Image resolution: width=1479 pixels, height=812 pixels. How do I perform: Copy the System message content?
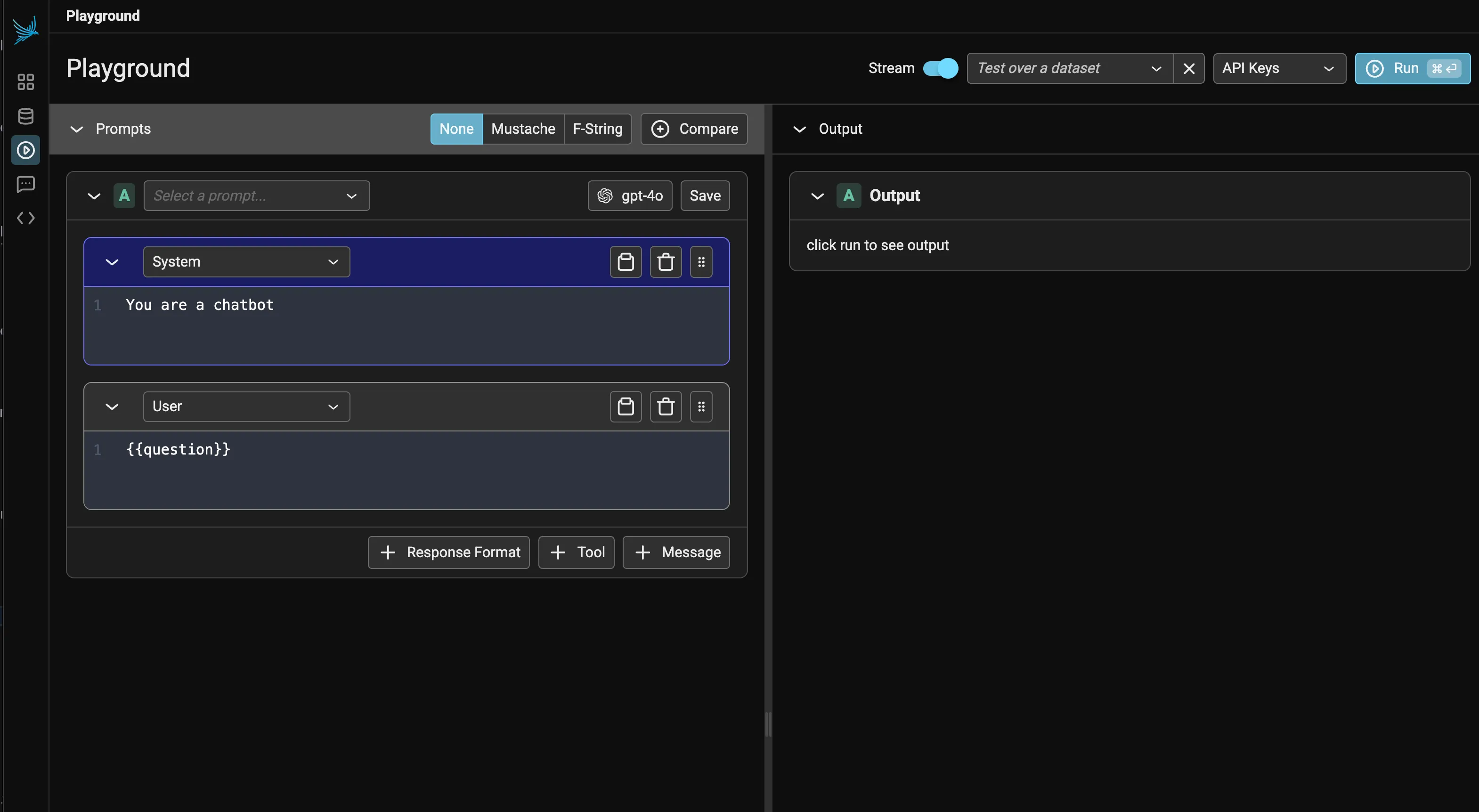click(625, 262)
